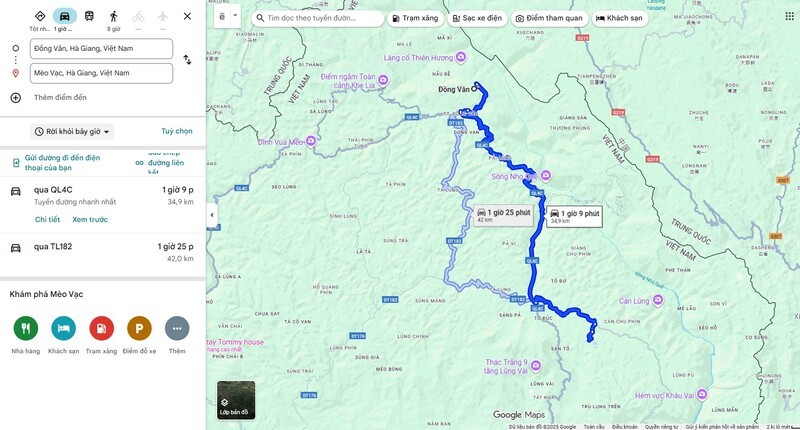Open Chi tiết route details link

[47, 219]
